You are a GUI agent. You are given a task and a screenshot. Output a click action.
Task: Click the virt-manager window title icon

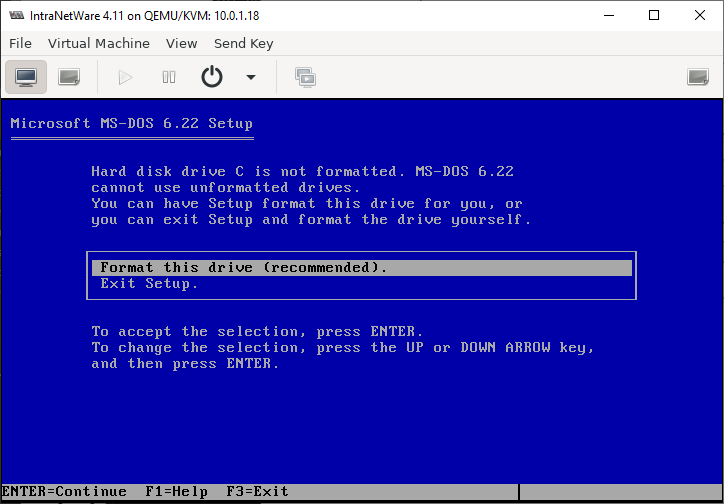click(x=17, y=15)
